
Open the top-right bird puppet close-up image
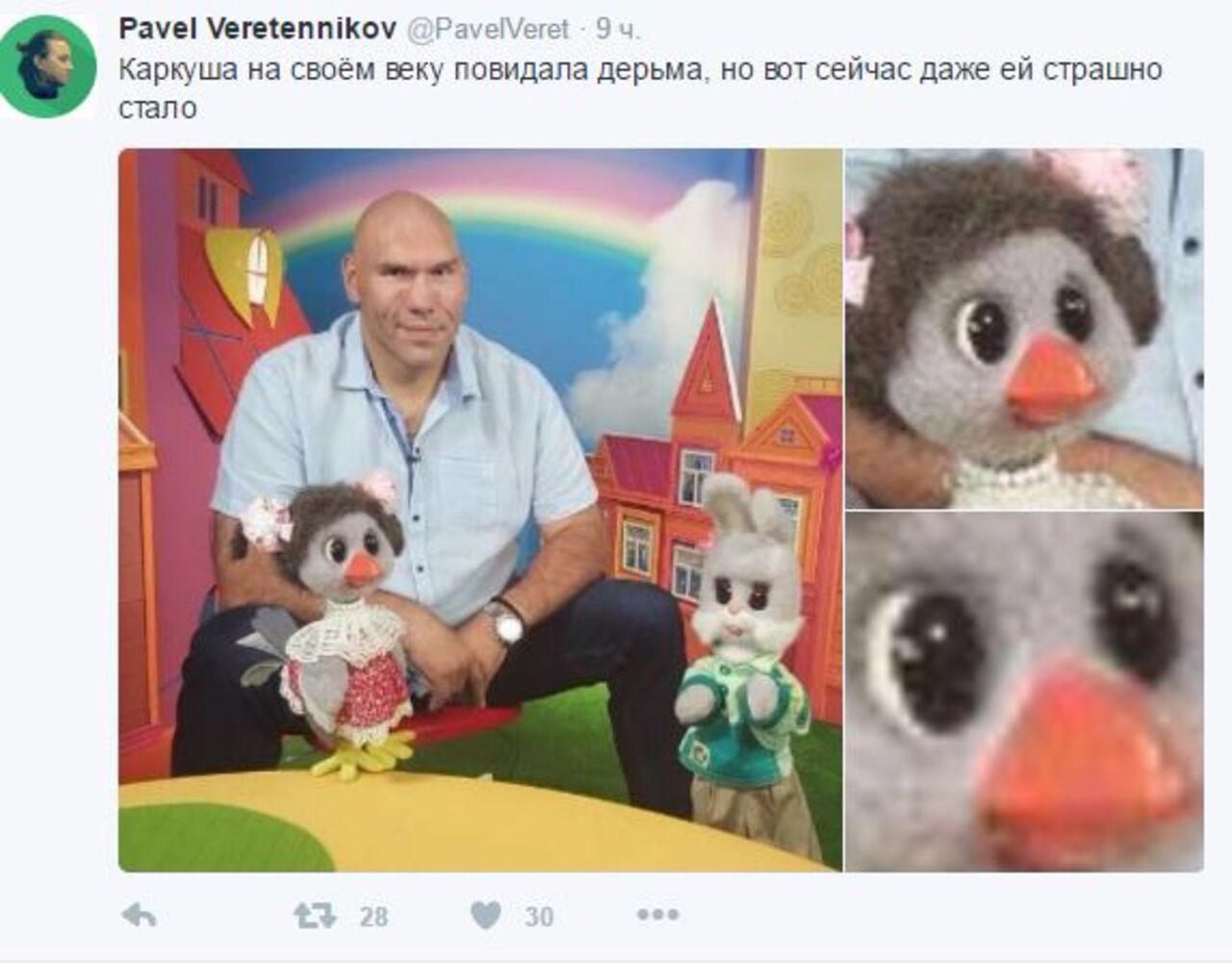1024,328
